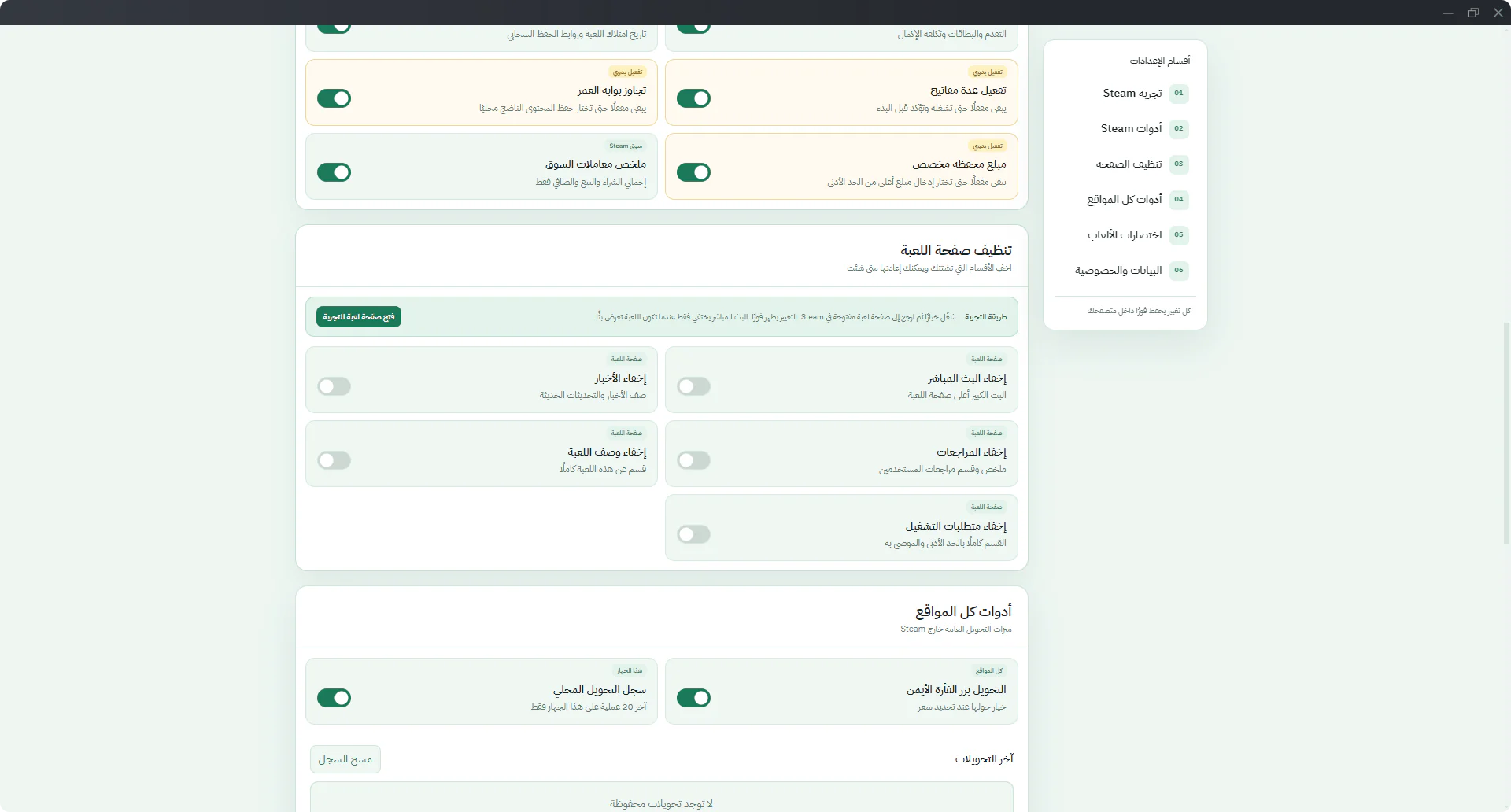The width and height of the screenshot is (1511, 812).
Task: Click مسح السجل button
Action: coord(345,759)
